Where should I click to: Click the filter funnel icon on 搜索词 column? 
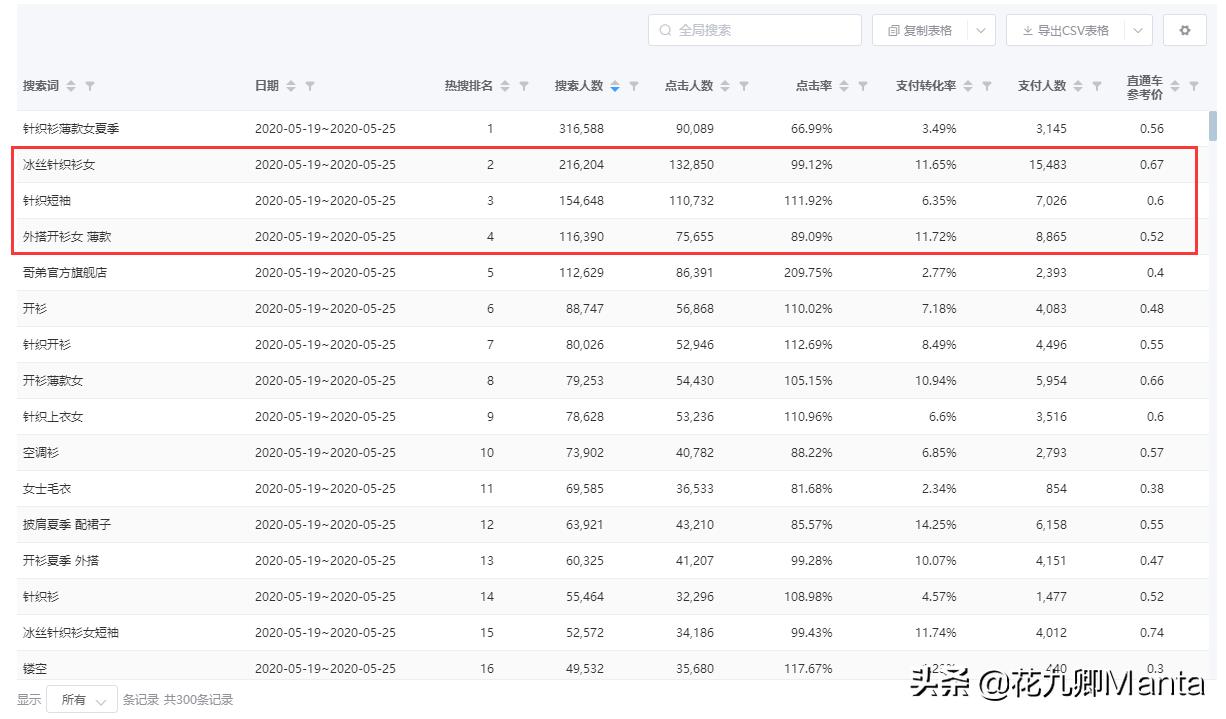(90, 86)
